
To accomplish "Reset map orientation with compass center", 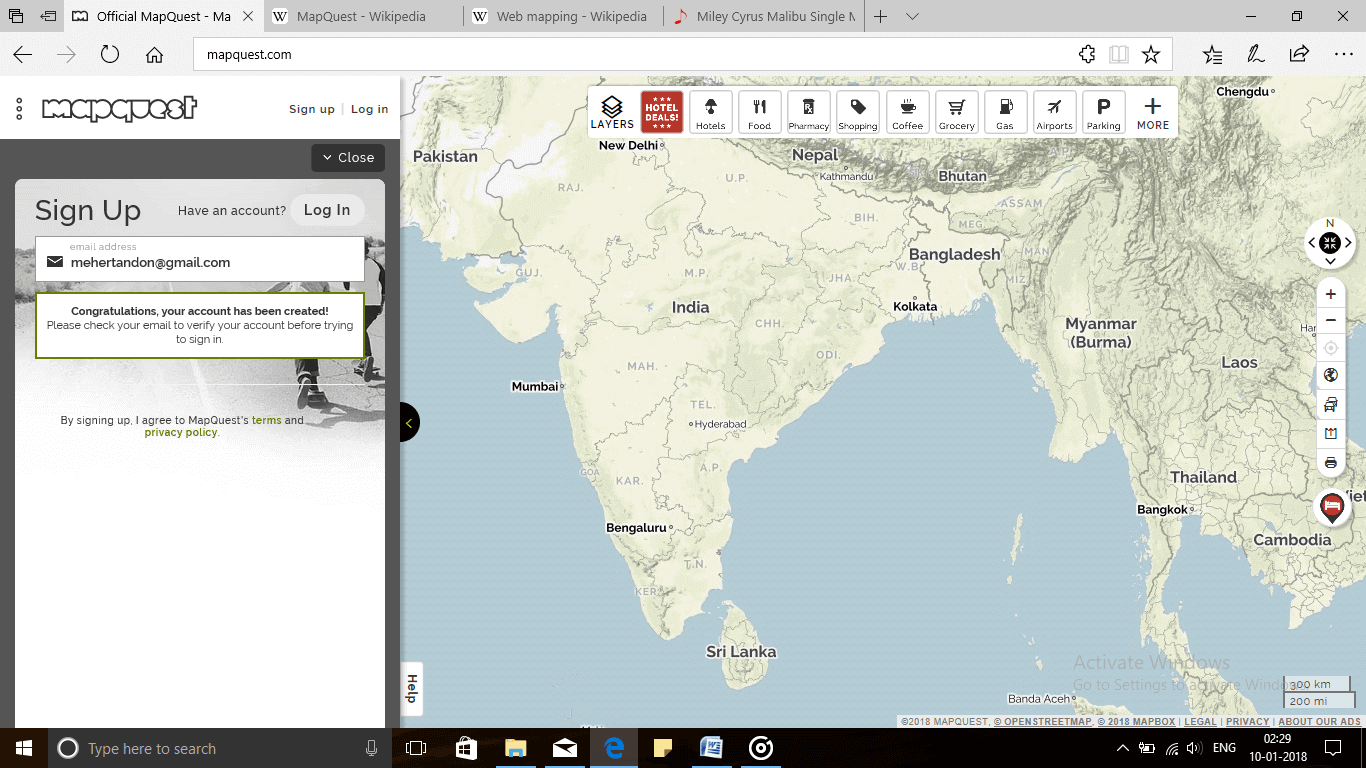I will pos(1330,242).
